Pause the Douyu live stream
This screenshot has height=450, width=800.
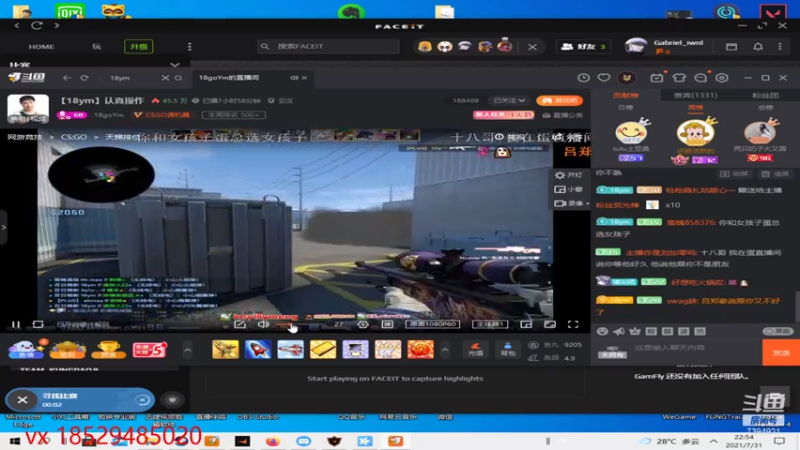point(16,324)
